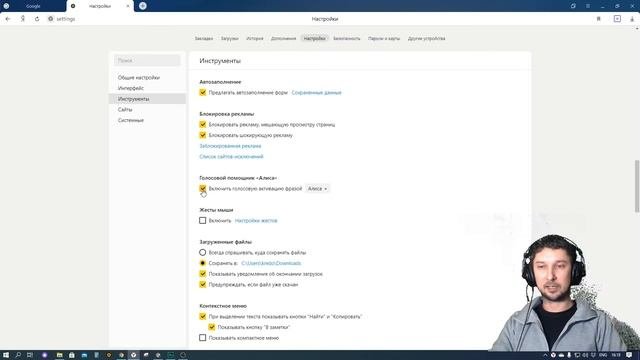The width and height of the screenshot is (640, 360).
Task: Open Windows search from the taskbar
Action: coord(18,355)
